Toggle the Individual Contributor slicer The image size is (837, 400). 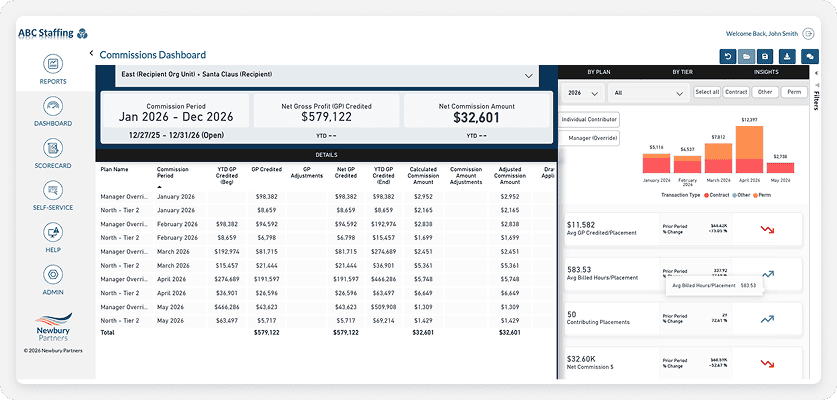tap(589, 120)
